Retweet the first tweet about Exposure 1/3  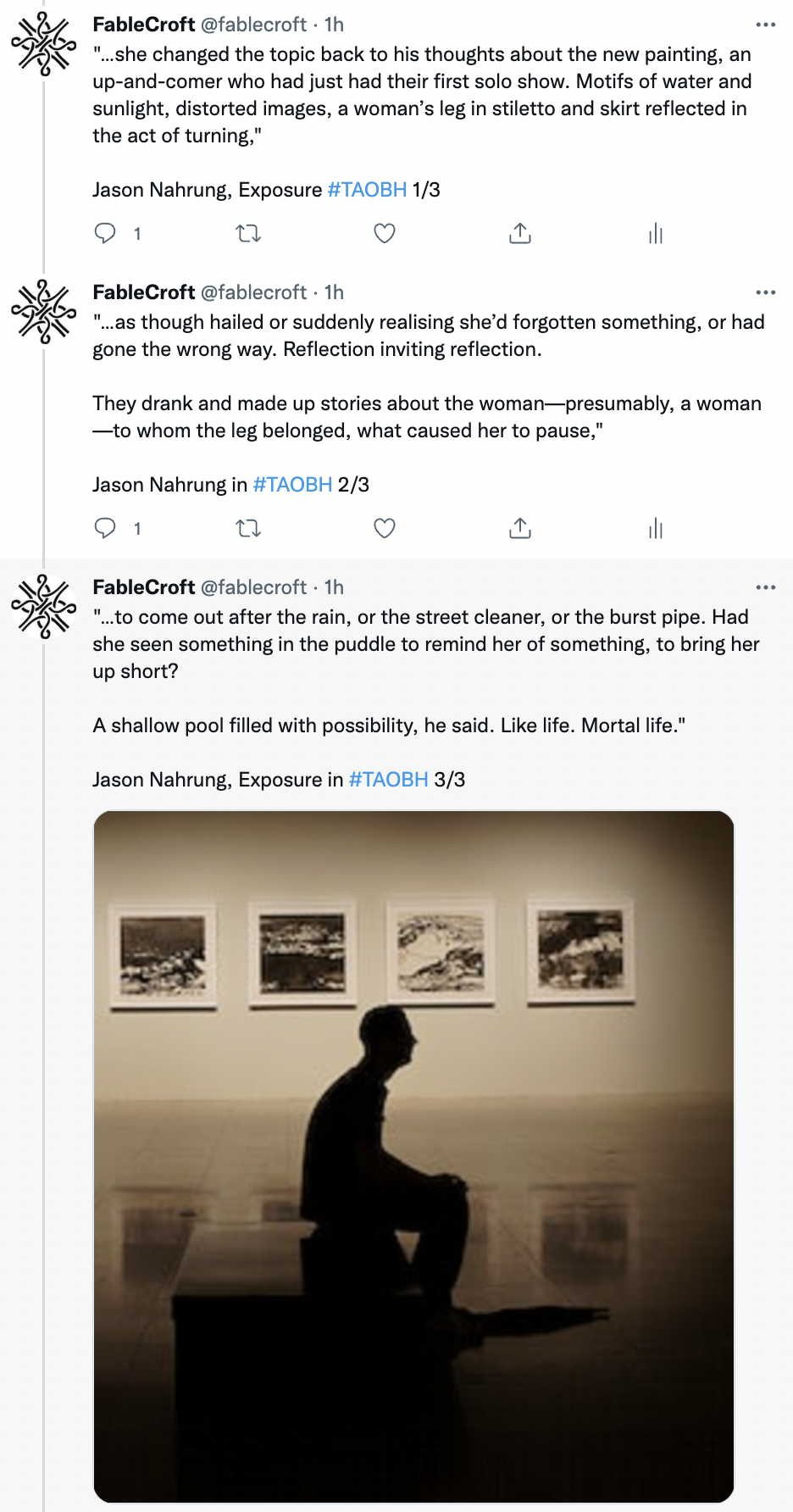click(x=248, y=233)
